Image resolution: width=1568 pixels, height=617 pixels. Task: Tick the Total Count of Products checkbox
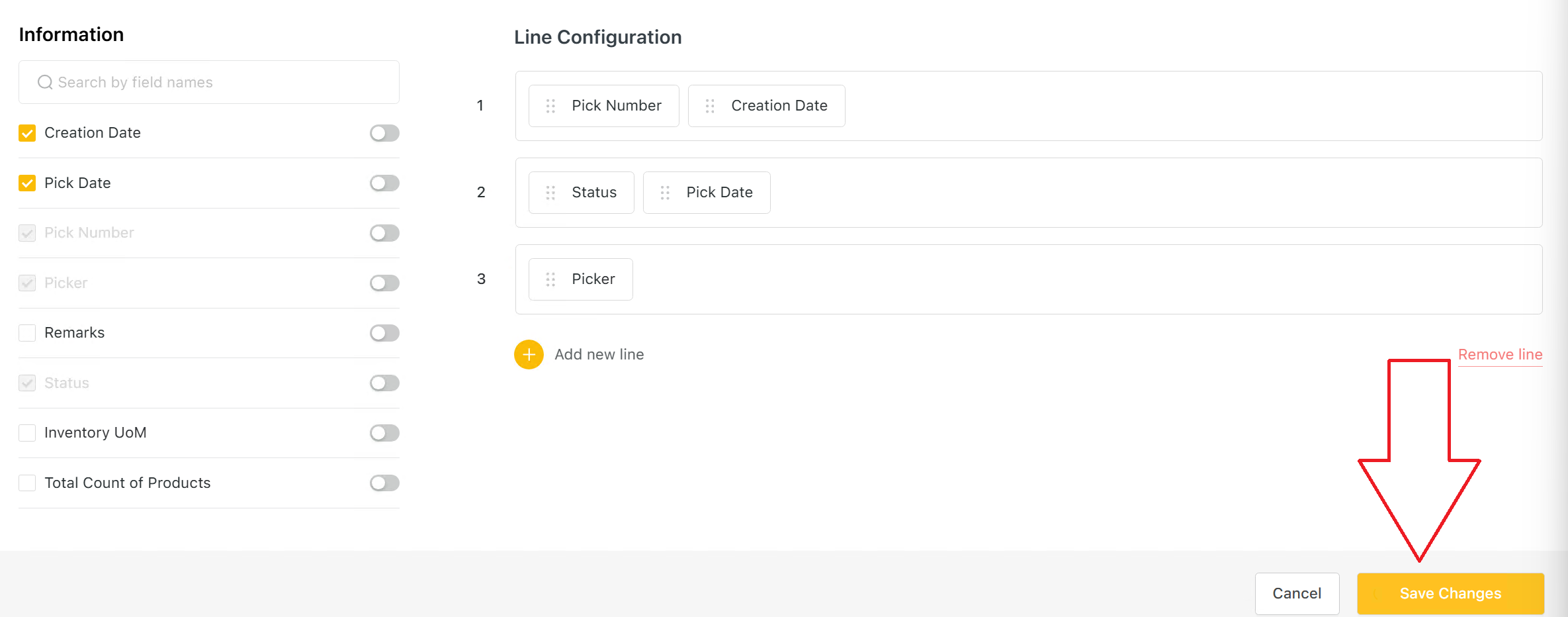click(x=27, y=483)
